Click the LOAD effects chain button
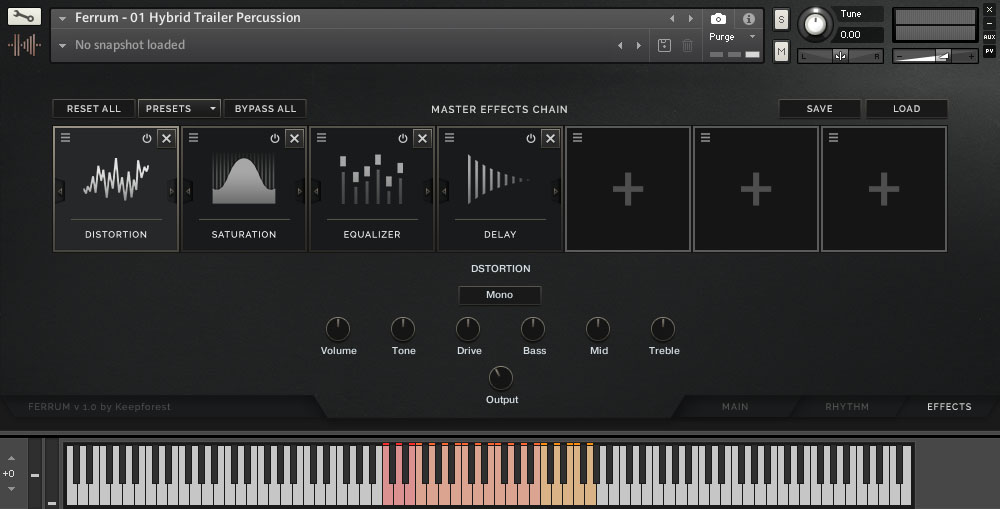This screenshot has height=509, width=1000. tap(906, 108)
